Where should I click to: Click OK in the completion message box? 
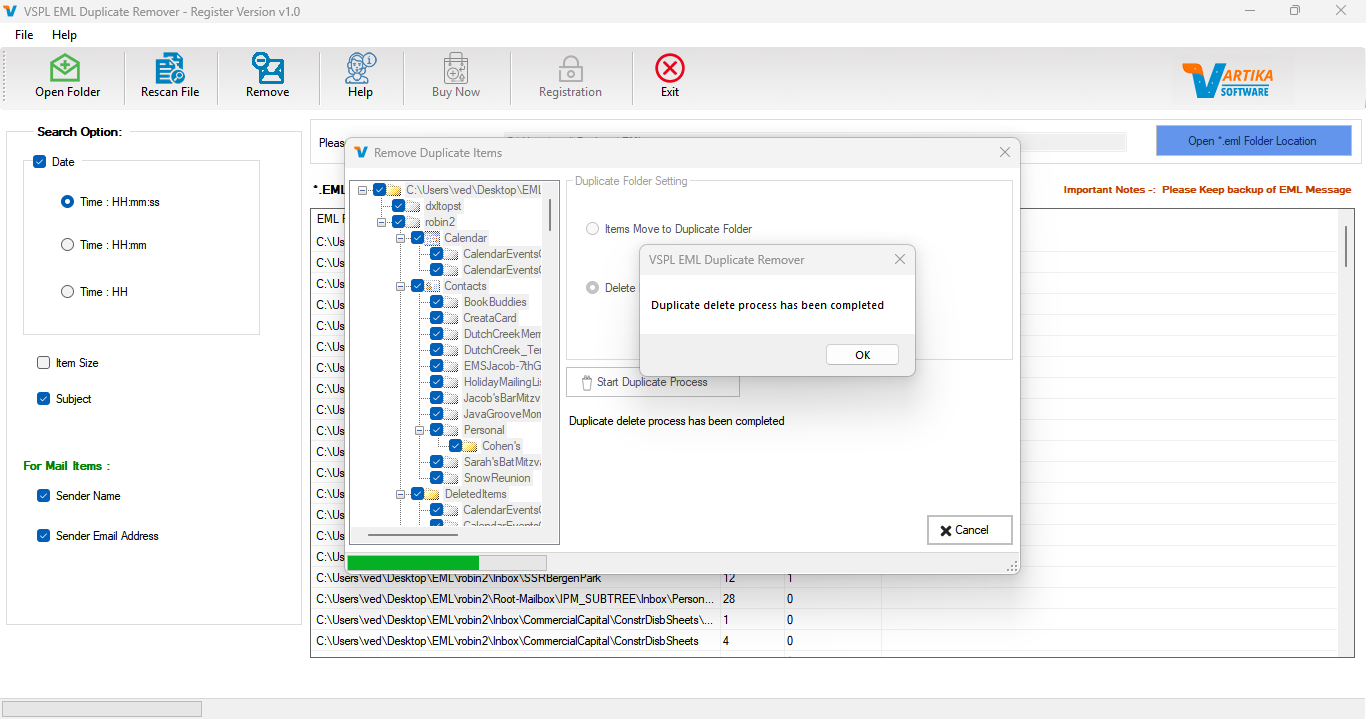(862, 355)
